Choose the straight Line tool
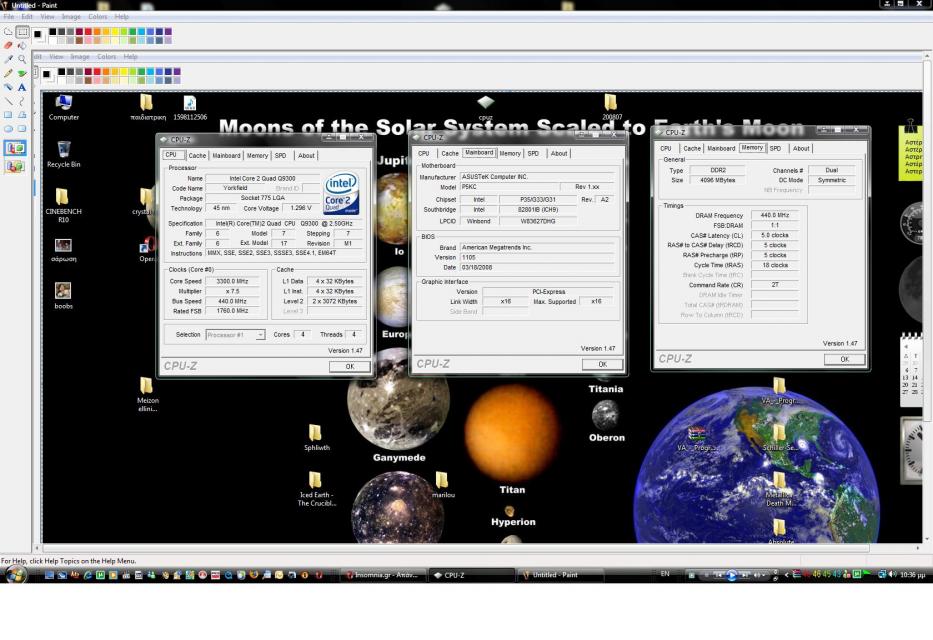The image size is (933, 640). [x=8, y=101]
